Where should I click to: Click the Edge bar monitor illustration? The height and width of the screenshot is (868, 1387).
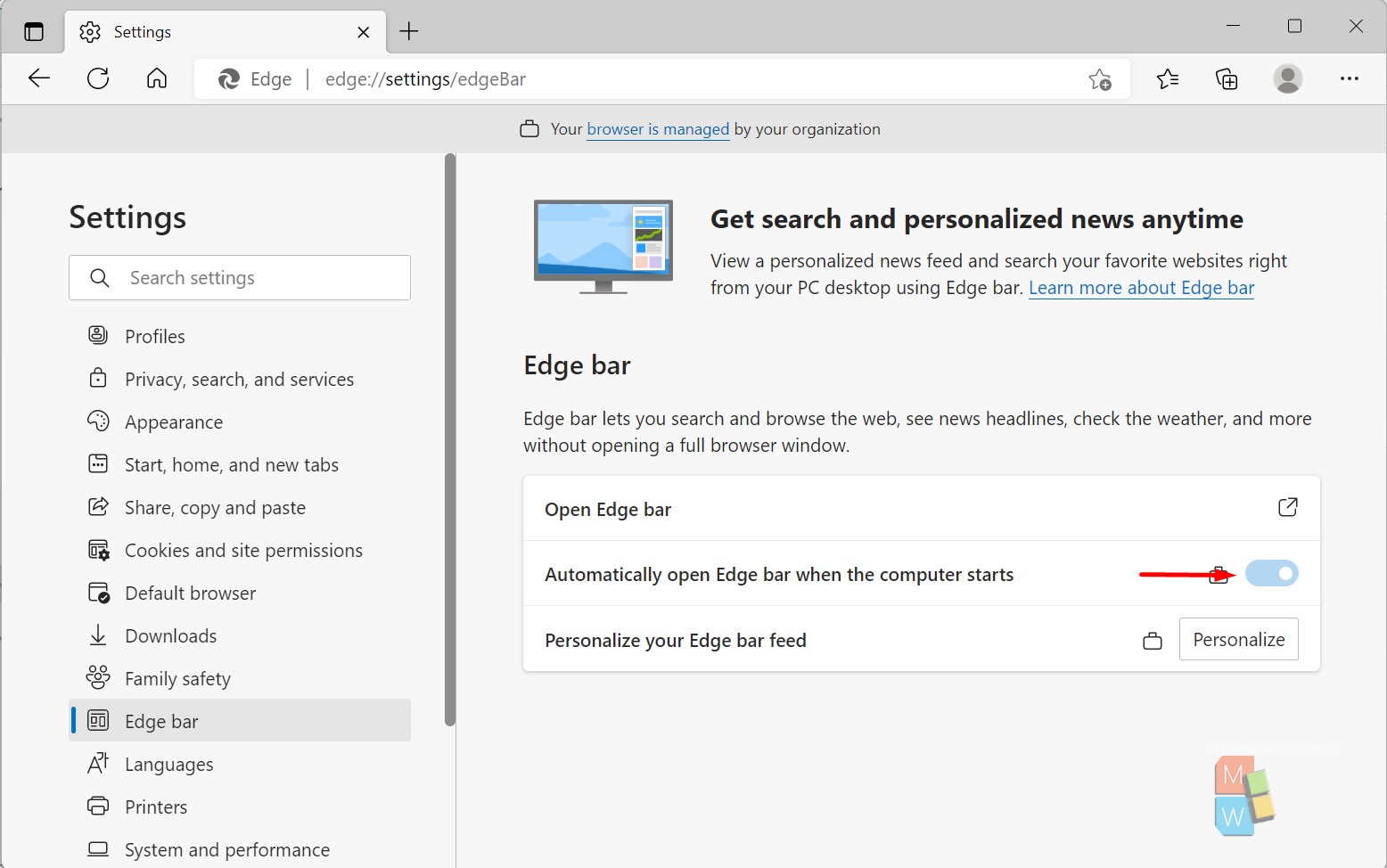[x=603, y=246]
